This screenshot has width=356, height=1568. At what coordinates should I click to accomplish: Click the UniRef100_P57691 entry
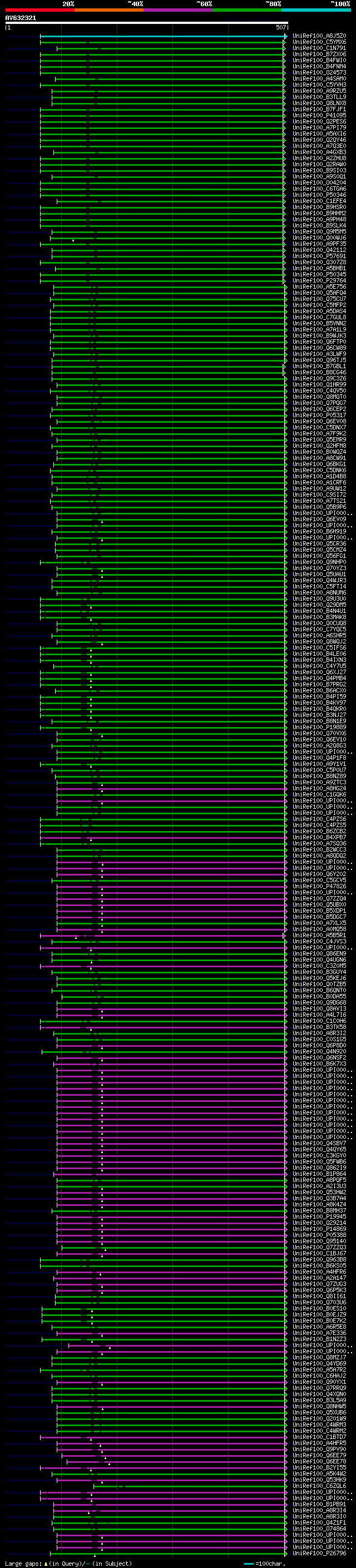point(319,256)
